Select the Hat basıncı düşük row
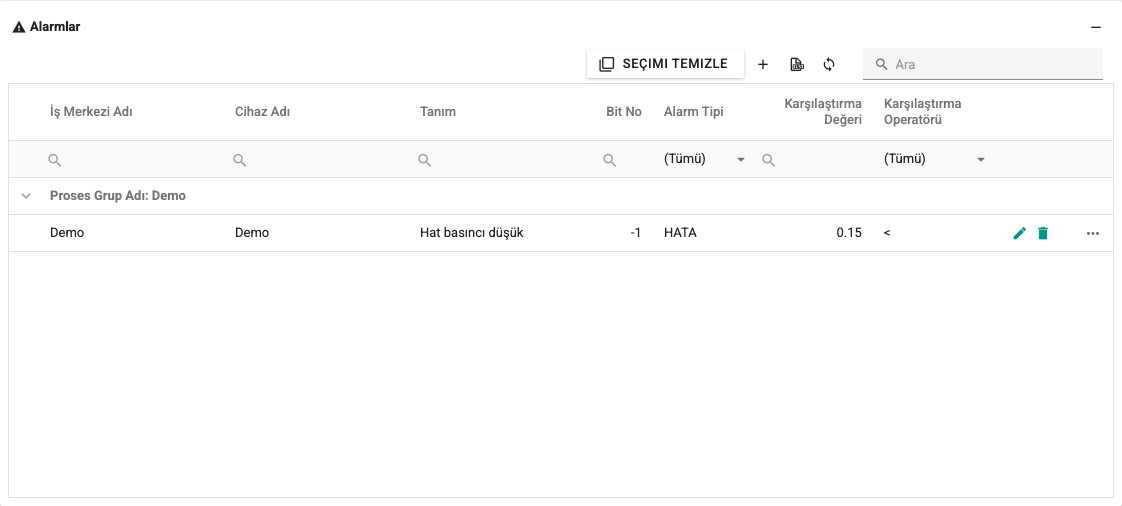1122x506 pixels. pyautogui.click(x=560, y=233)
